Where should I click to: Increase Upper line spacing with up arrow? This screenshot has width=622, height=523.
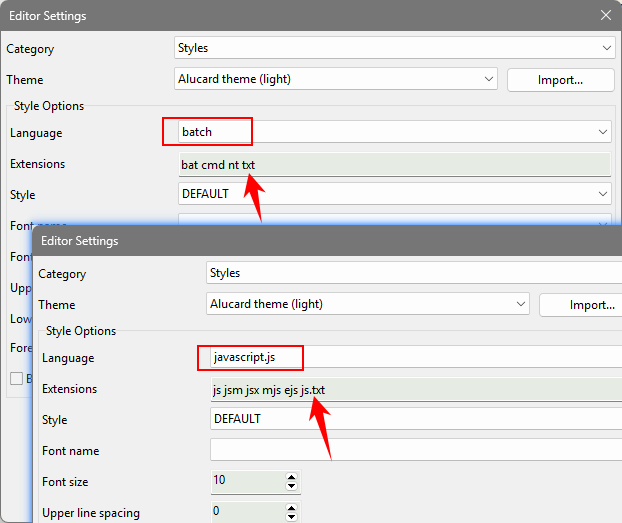click(292, 508)
